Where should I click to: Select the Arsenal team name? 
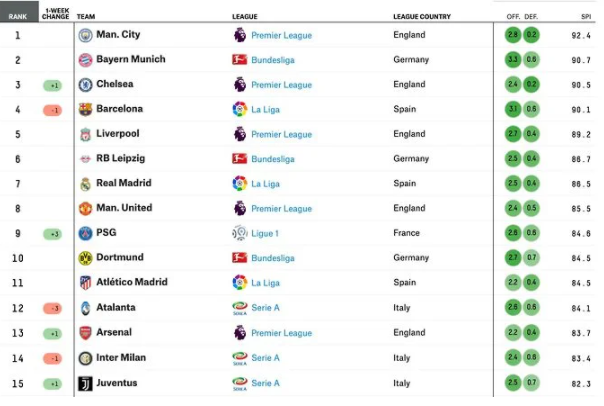[114, 332]
